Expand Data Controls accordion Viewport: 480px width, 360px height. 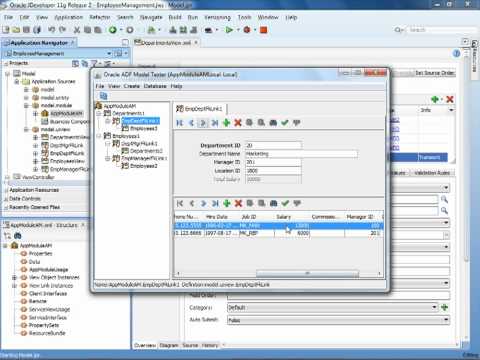coord(25,199)
